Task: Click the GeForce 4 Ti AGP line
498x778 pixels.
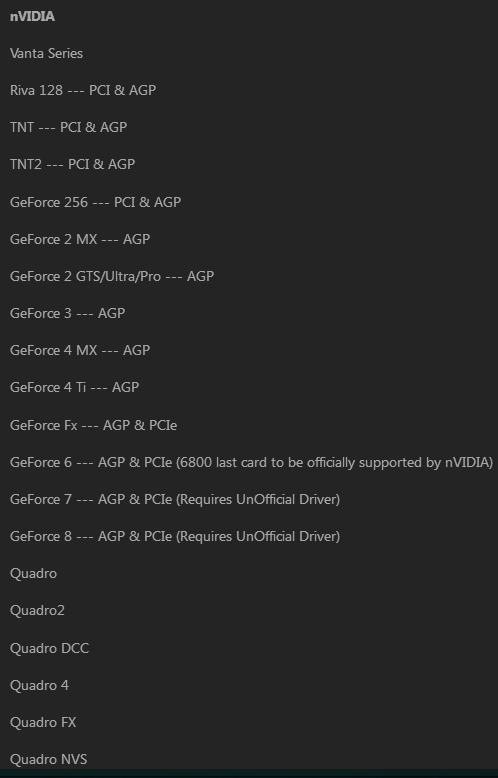Action: (x=74, y=387)
